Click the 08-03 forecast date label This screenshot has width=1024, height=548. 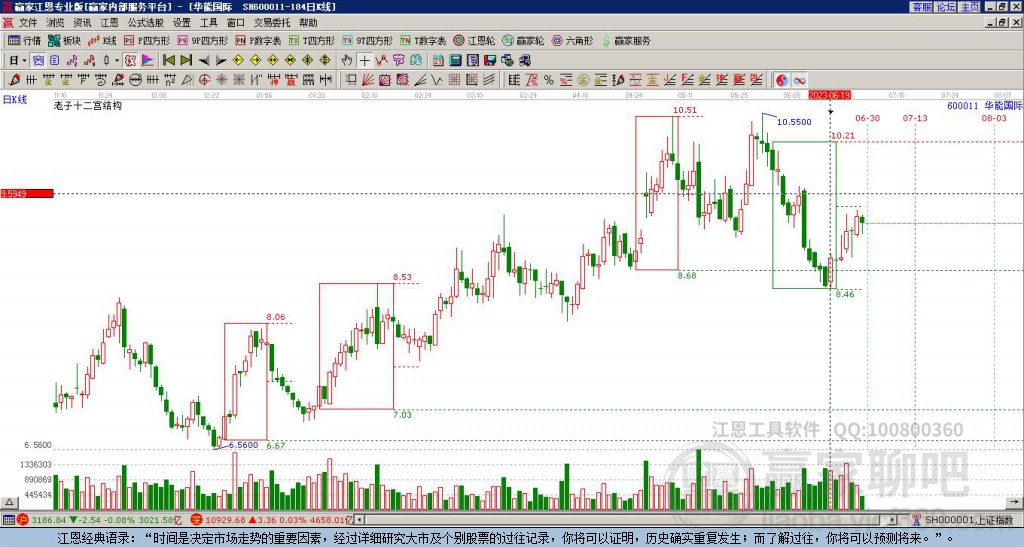point(994,118)
